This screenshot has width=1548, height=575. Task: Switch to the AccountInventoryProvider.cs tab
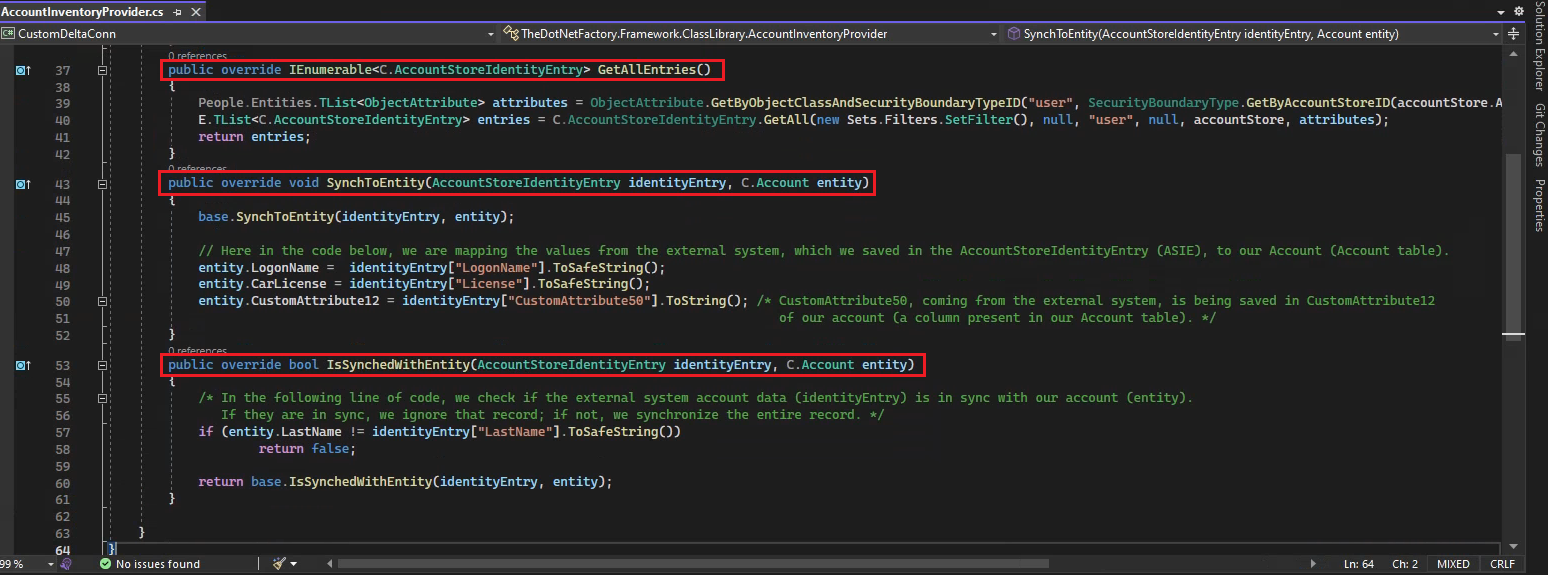point(83,11)
